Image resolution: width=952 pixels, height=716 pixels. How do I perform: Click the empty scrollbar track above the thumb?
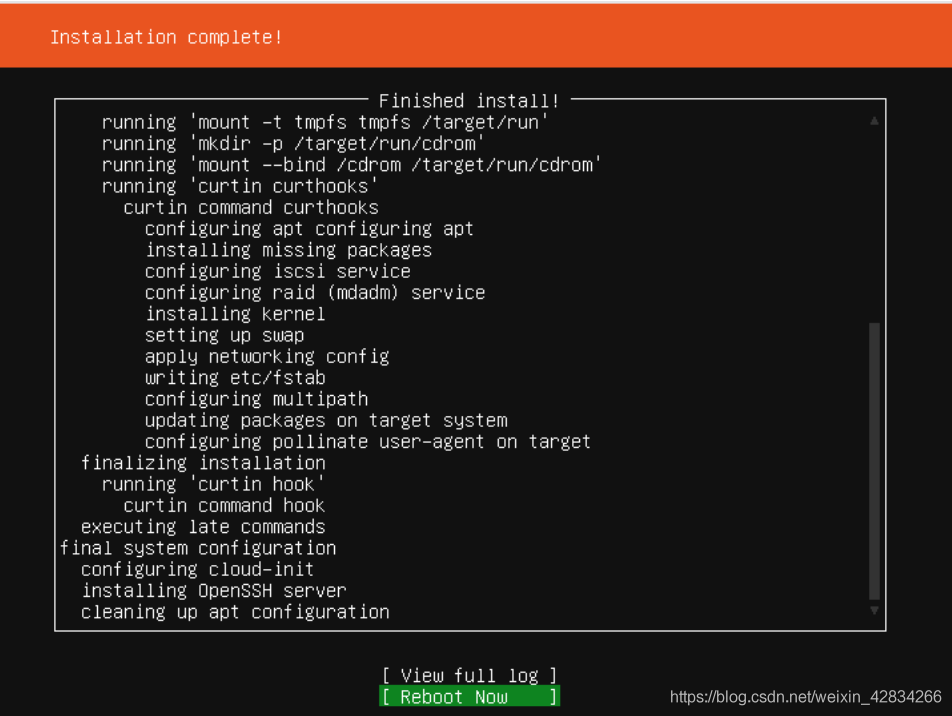(874, 225)
